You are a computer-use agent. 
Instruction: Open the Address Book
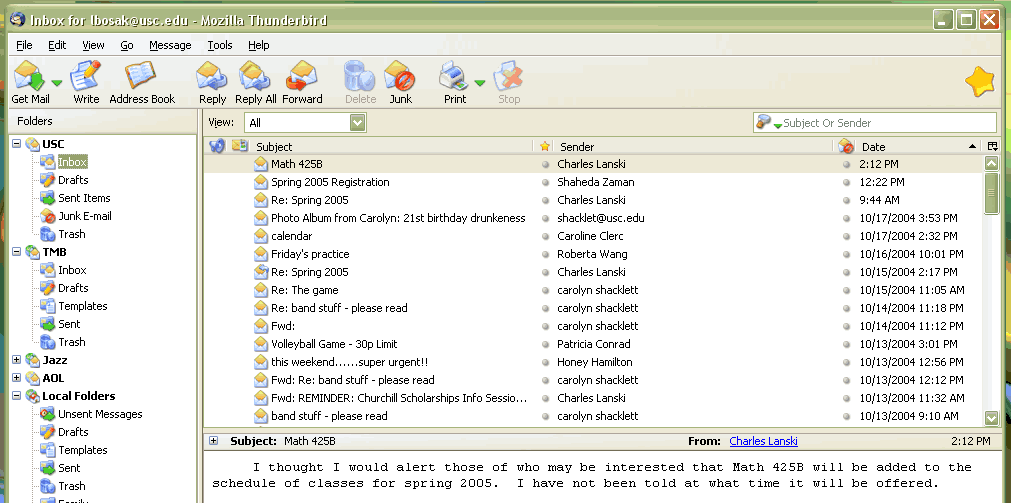[x=142, y=81]
